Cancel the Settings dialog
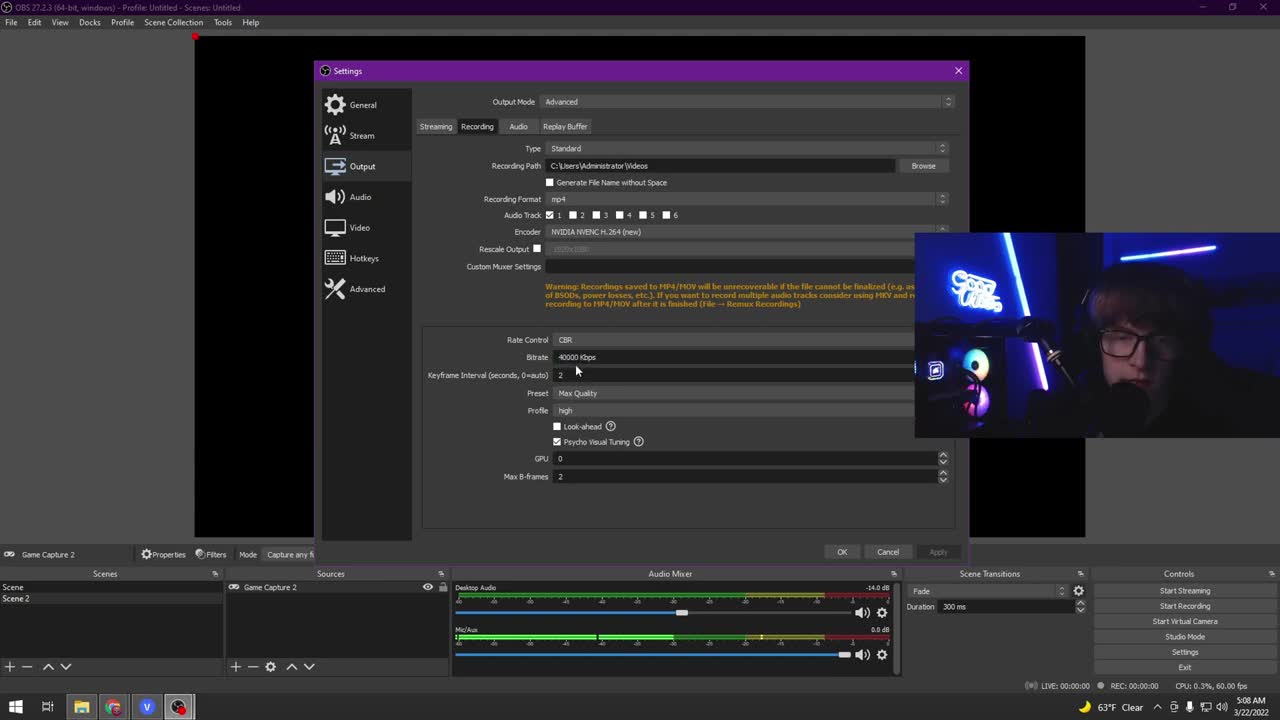 (x=888, y=552)
